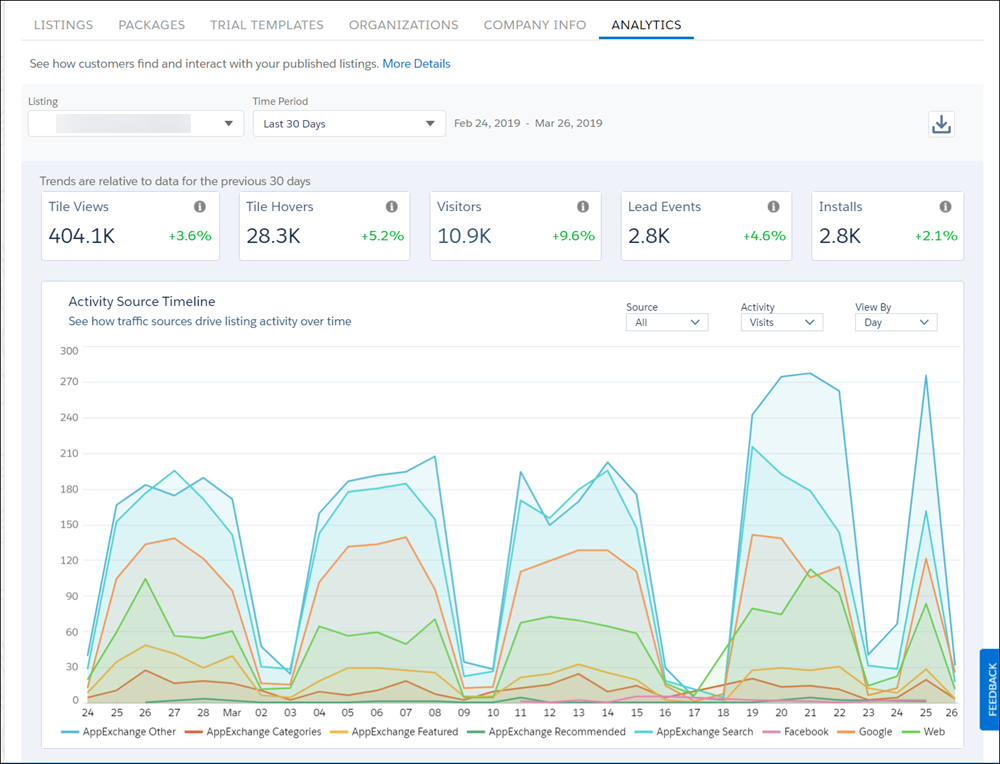The height and width of the screenshot is (764, 1000).
Task: Open the Time Period dropdown
Action: (x=349, y=124)
